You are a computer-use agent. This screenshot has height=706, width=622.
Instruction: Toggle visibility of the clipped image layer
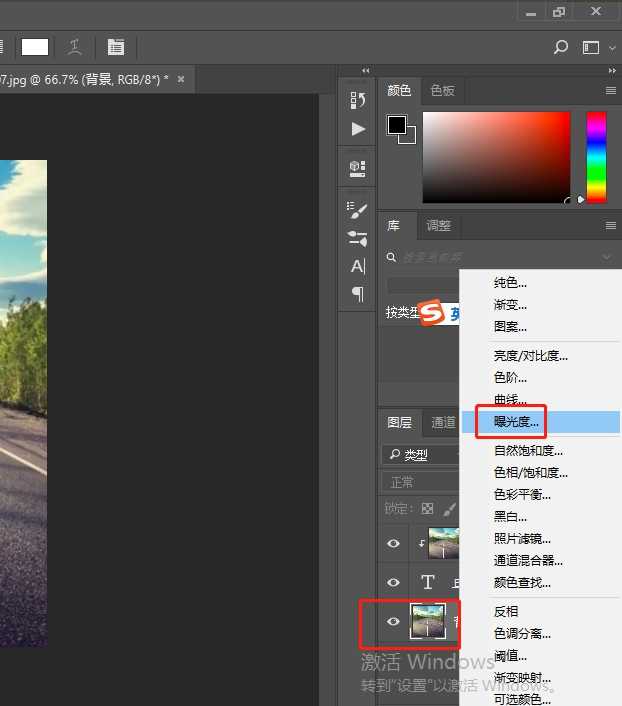(393, 543)
